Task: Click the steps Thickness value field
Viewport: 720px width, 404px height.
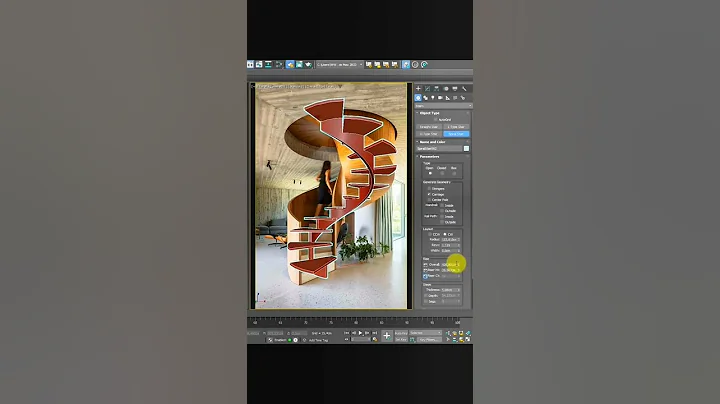Action: 450,290
